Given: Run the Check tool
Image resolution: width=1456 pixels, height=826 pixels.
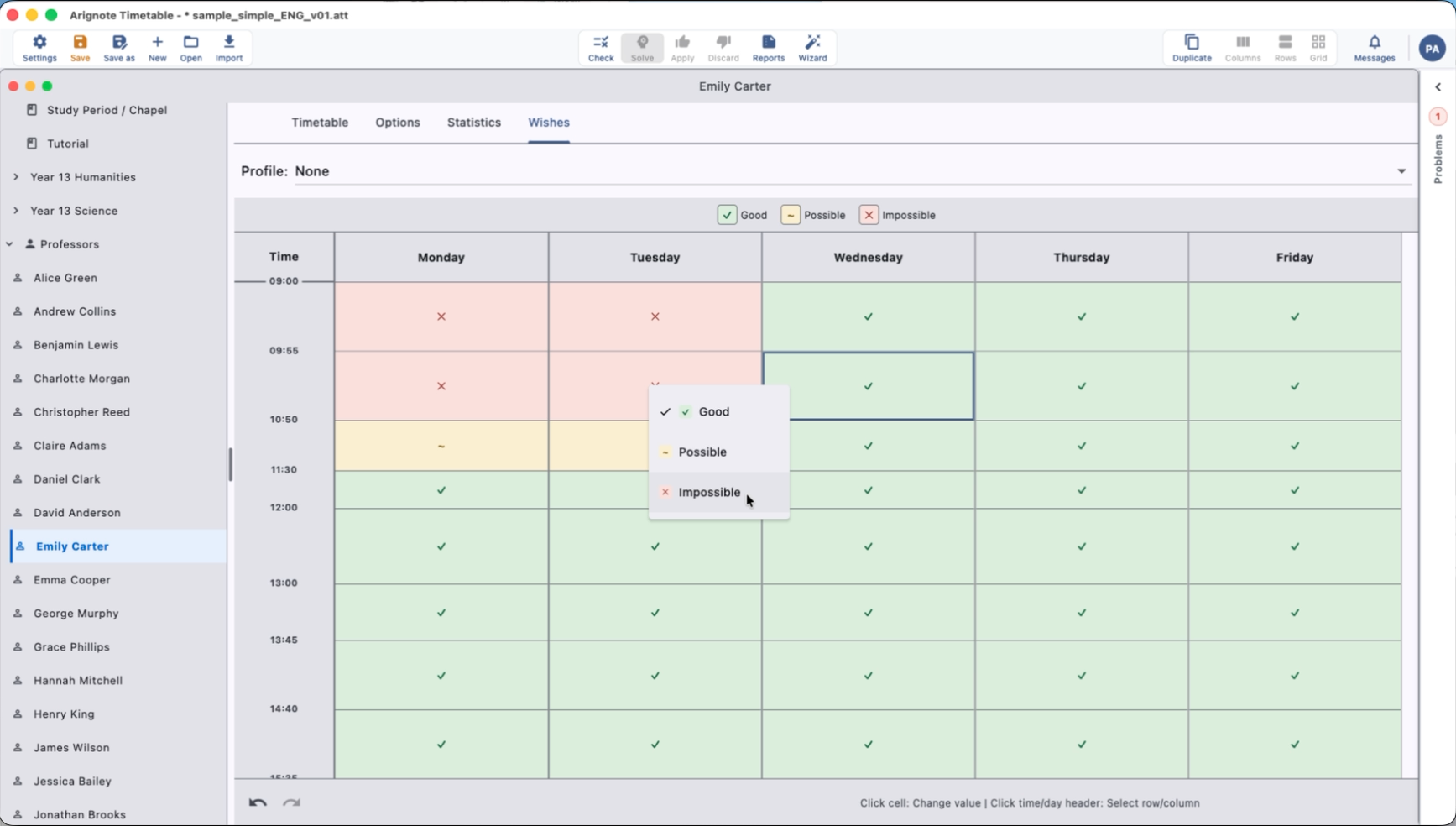Looking at the screenshot, I should [x=601, y=49].
